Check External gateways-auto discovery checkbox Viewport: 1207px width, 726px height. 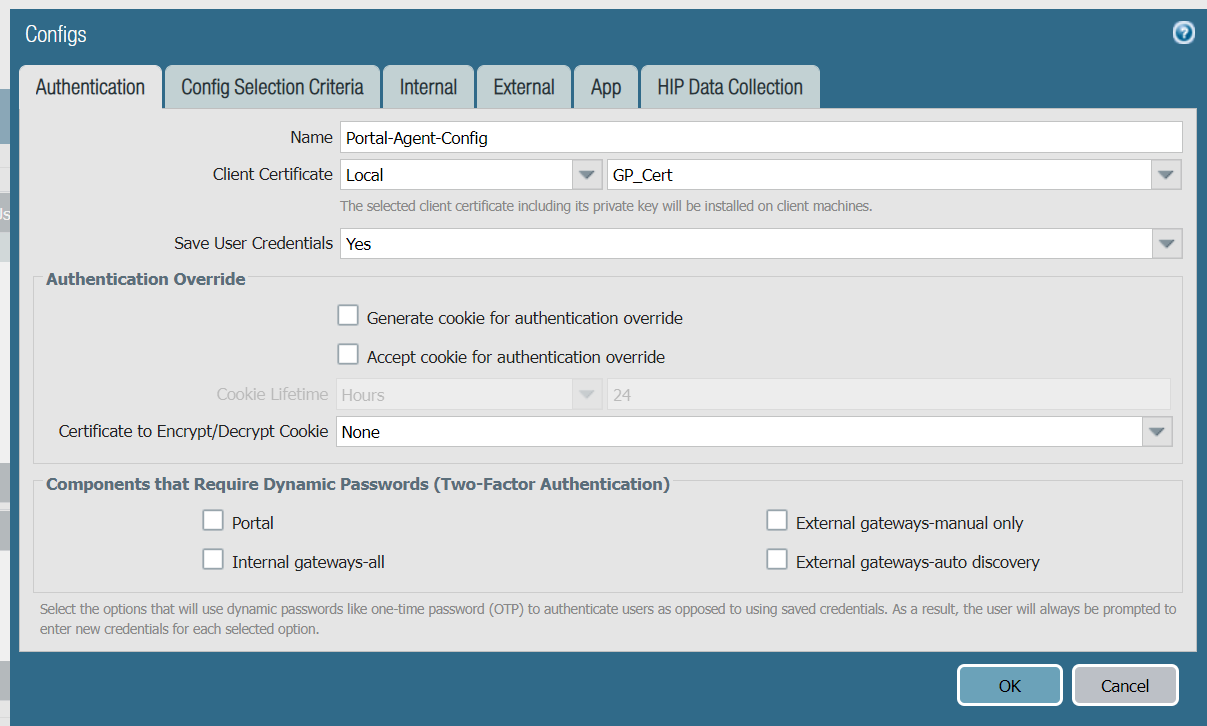coord(777,560)
